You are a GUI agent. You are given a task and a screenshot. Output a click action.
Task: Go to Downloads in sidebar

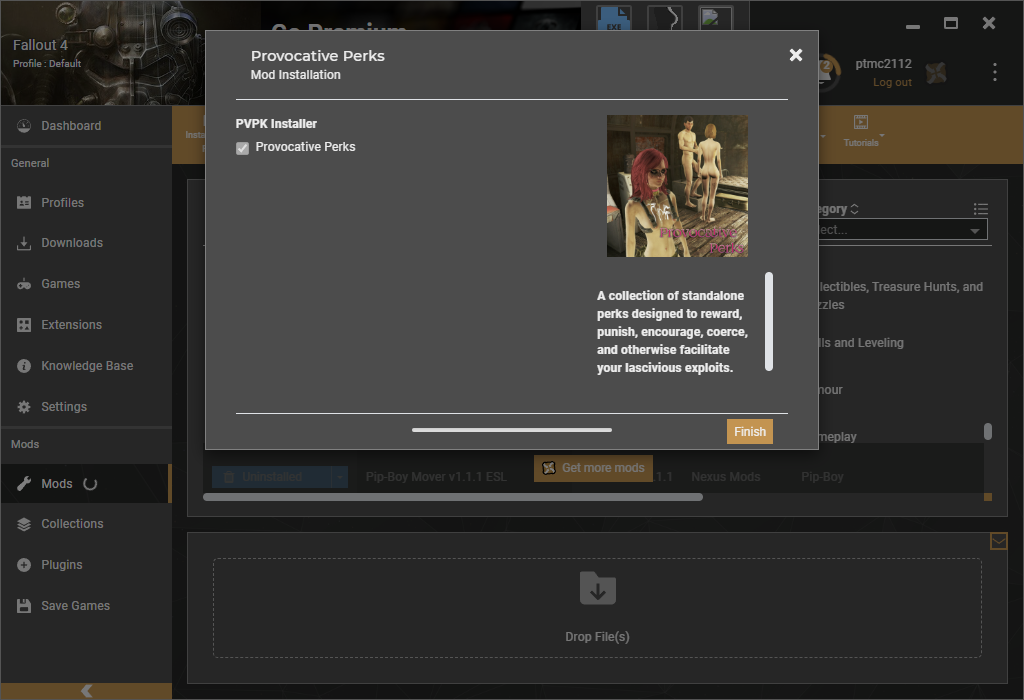pyautogui.click(x=86, y=243)
